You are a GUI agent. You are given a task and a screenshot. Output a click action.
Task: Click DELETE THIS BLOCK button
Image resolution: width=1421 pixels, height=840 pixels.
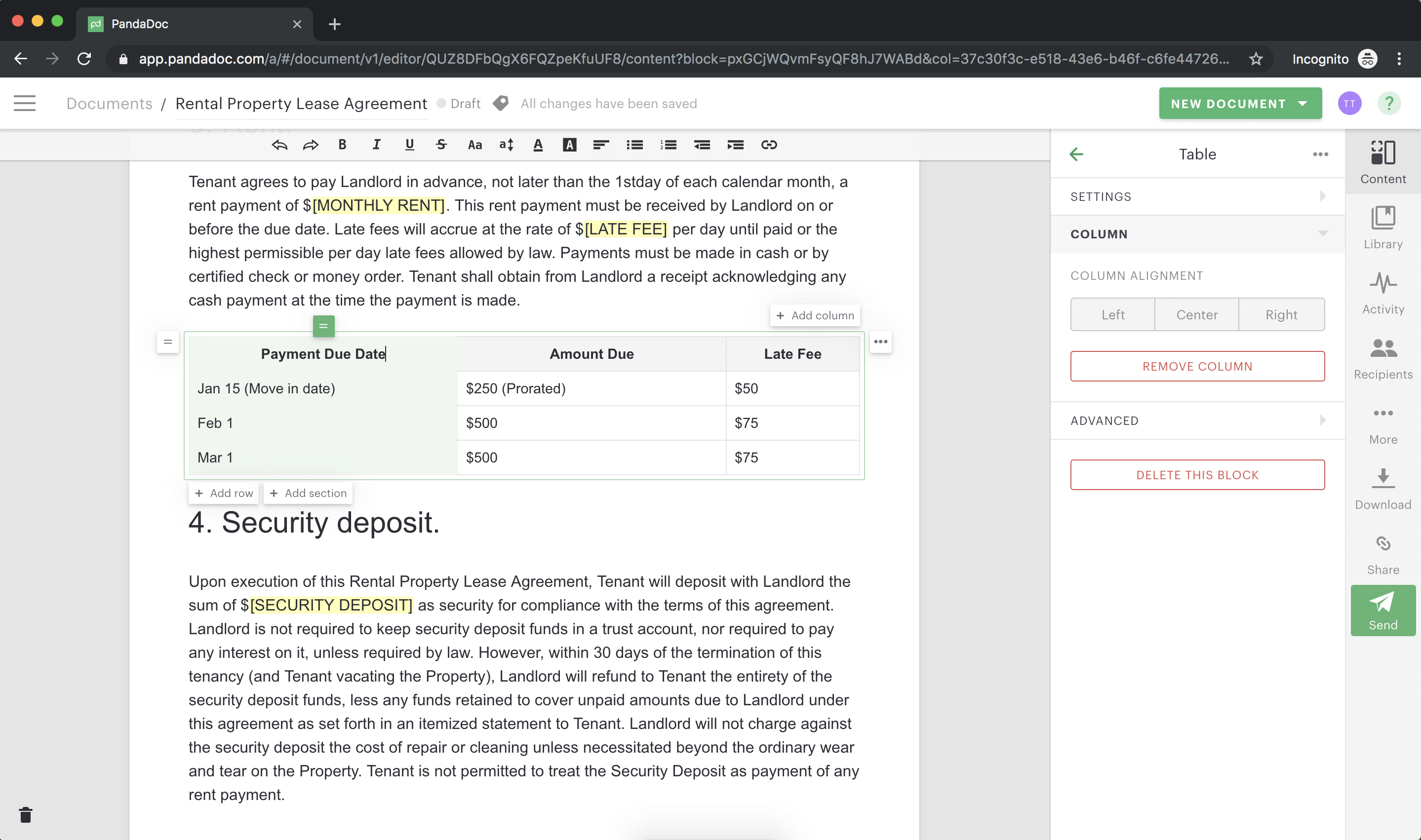(1196, 475)
